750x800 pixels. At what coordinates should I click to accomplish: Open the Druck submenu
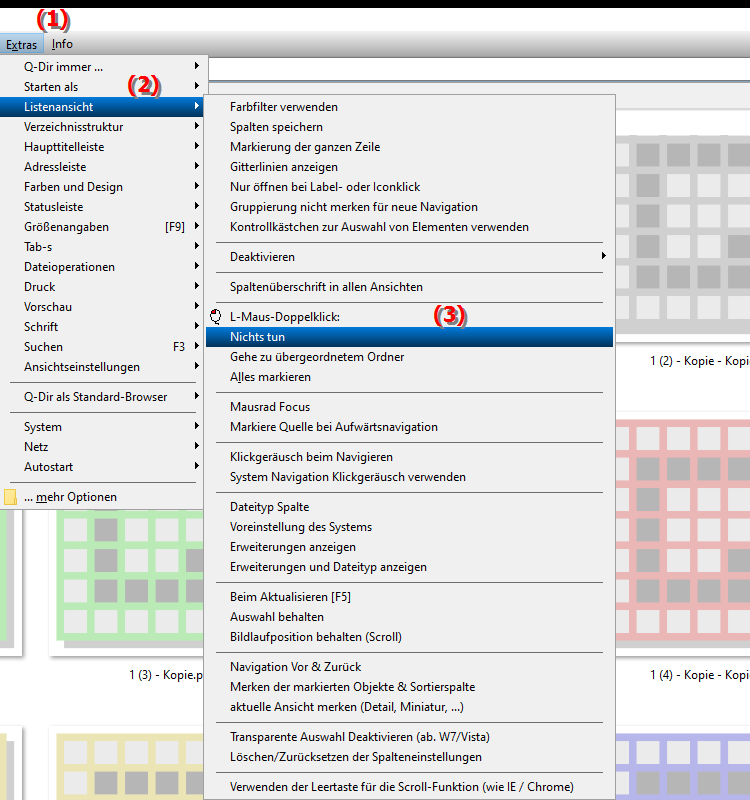[x=102, y=287]
